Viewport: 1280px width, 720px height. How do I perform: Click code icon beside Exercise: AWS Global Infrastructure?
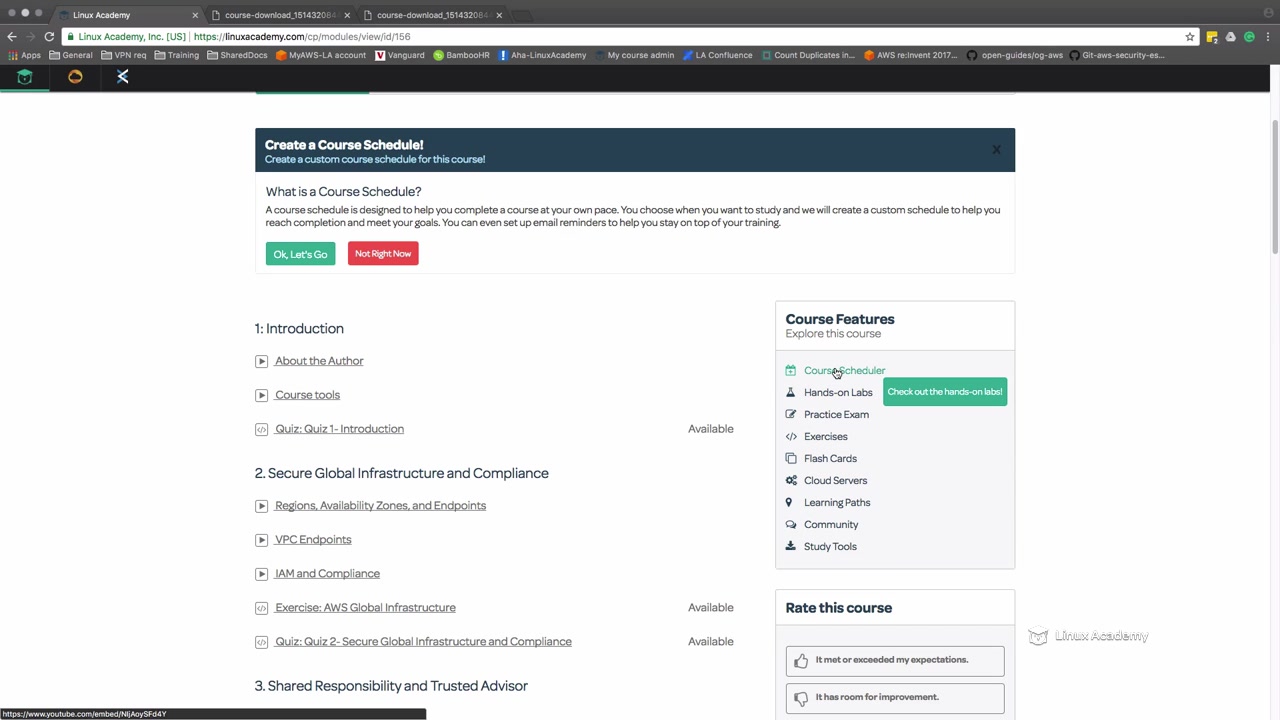tap(261, 608)
